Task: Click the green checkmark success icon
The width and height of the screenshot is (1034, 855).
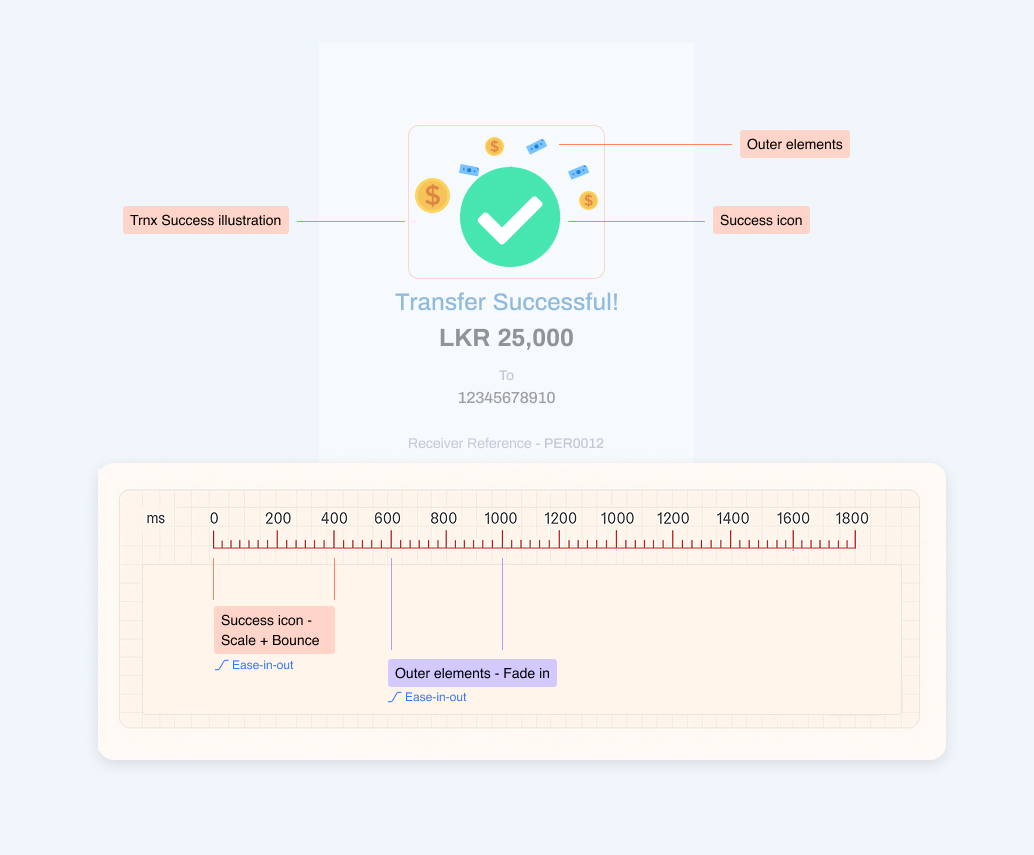Action: click(x=510, y=217)
